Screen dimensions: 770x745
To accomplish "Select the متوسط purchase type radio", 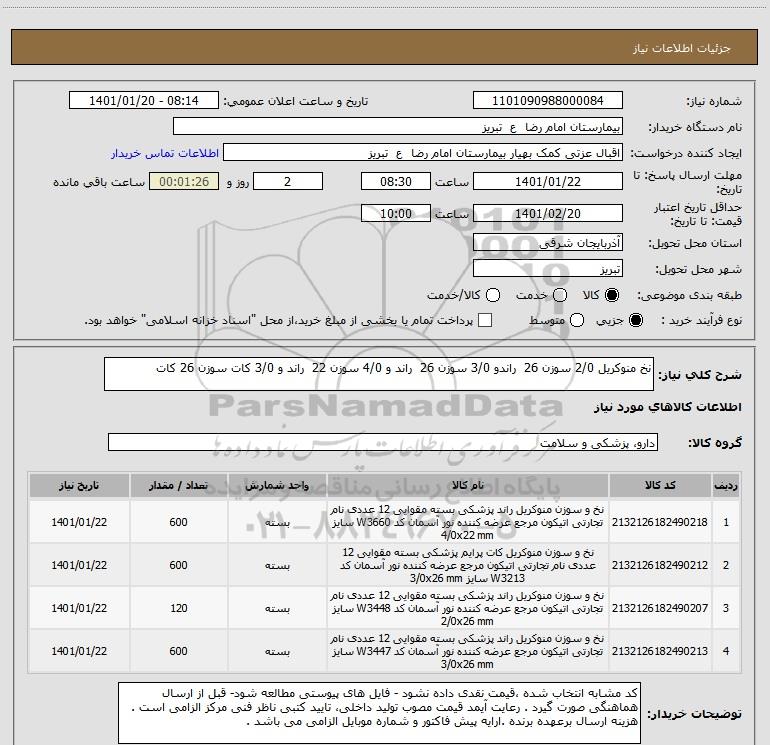I will (577, 321).
